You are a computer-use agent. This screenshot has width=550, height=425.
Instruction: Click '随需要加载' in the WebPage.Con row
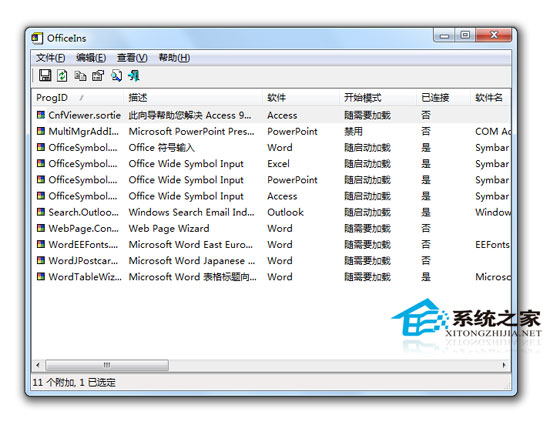coord(367,228)
